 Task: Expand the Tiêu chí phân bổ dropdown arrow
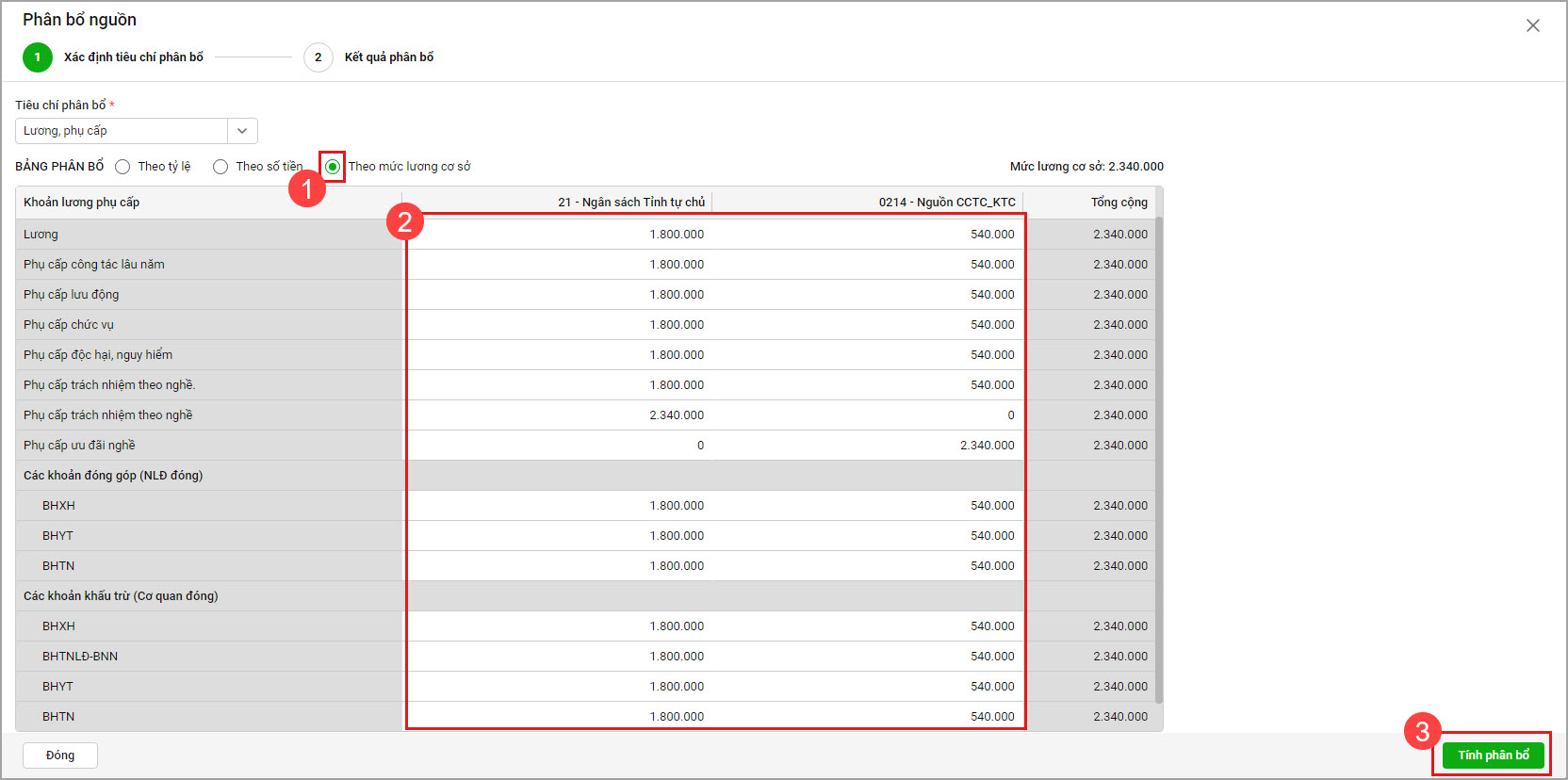(x=242, y=131)
